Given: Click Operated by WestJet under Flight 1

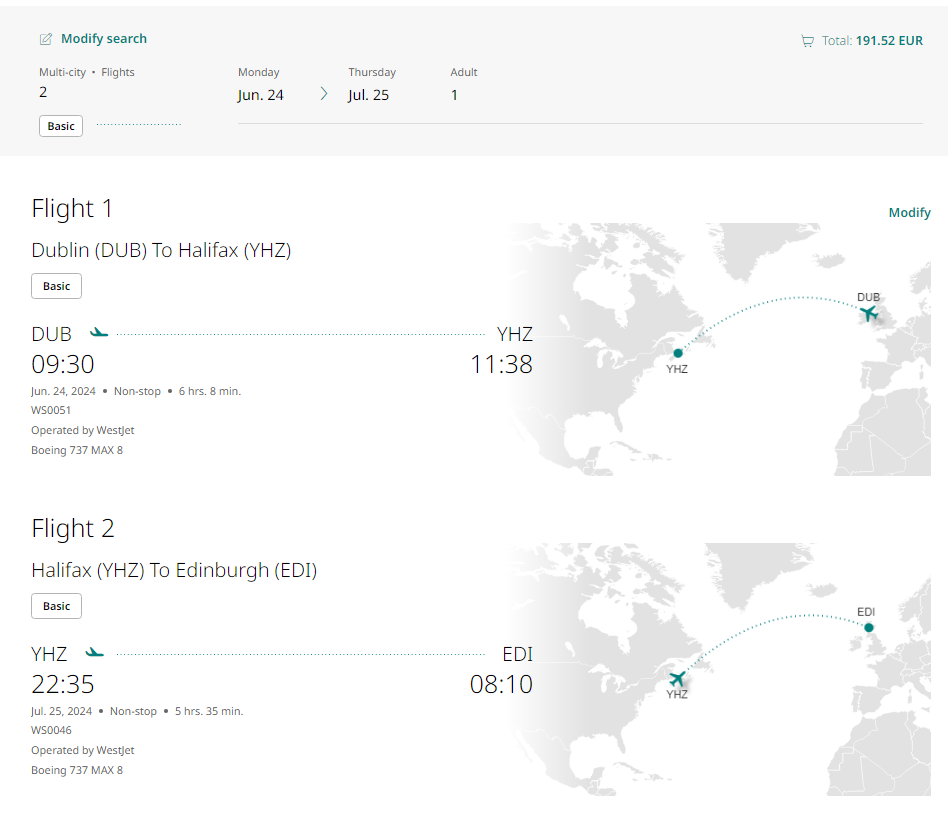Looking at the screenshot, I should [x=83, y=430].
